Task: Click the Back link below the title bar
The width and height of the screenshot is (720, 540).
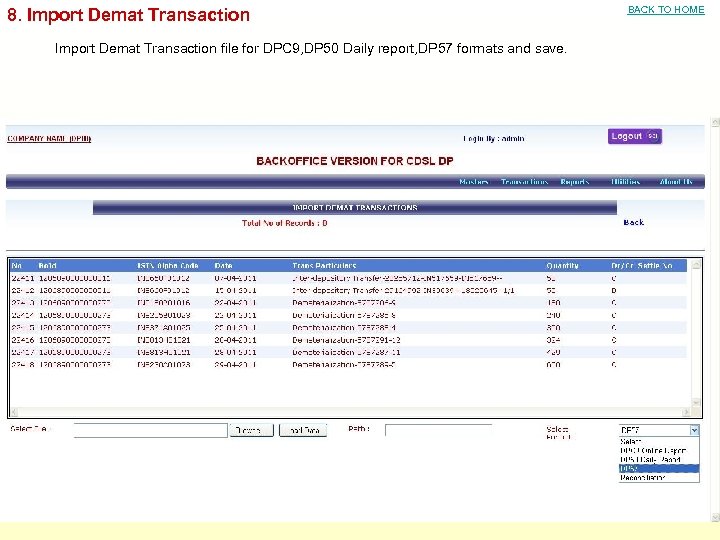Action: point(634,222)
